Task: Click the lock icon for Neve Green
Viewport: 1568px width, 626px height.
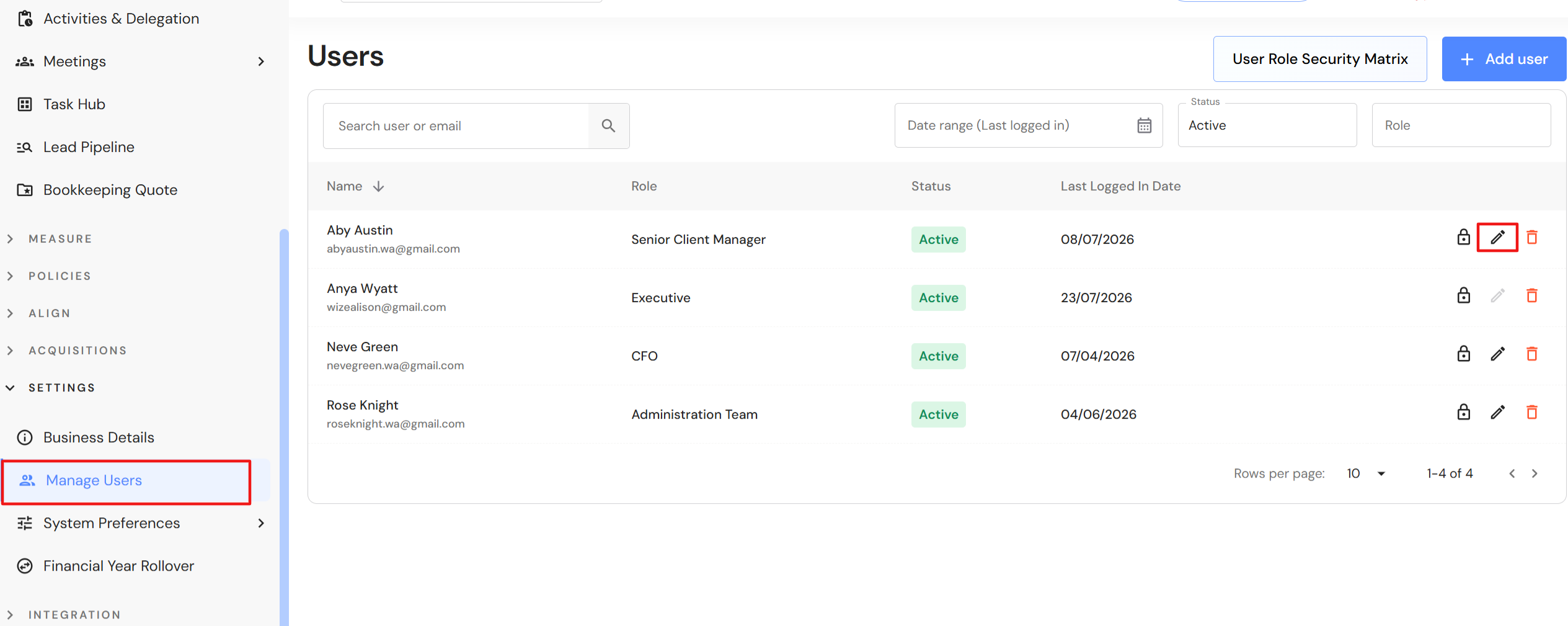Action: (x=1463, y=354)
